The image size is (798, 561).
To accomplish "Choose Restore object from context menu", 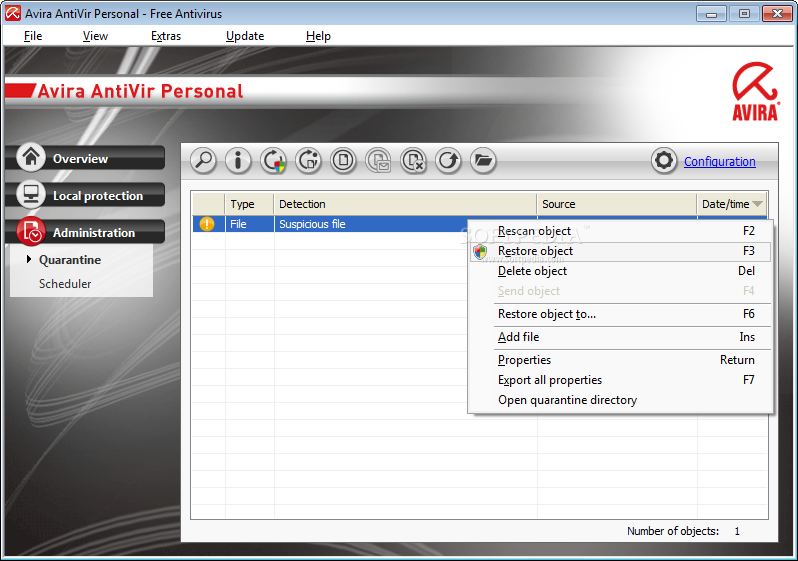I will (620, 251).
